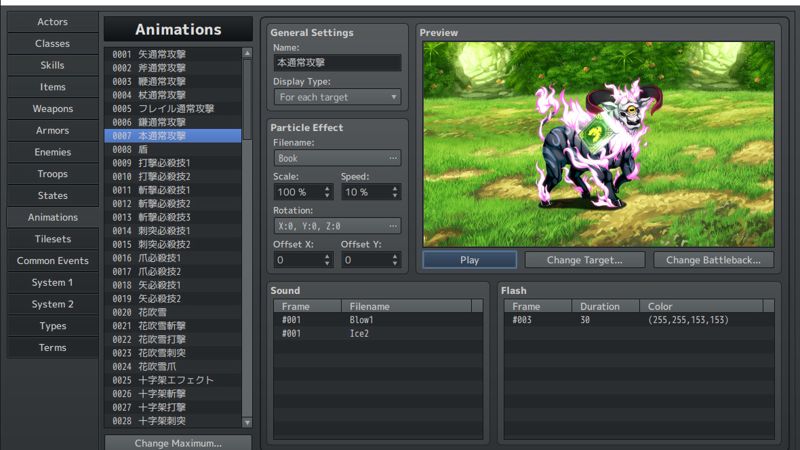This screenshot has width=800, height=450.
Task: Select animation 0008 盾
Action: tap(173, 149)
